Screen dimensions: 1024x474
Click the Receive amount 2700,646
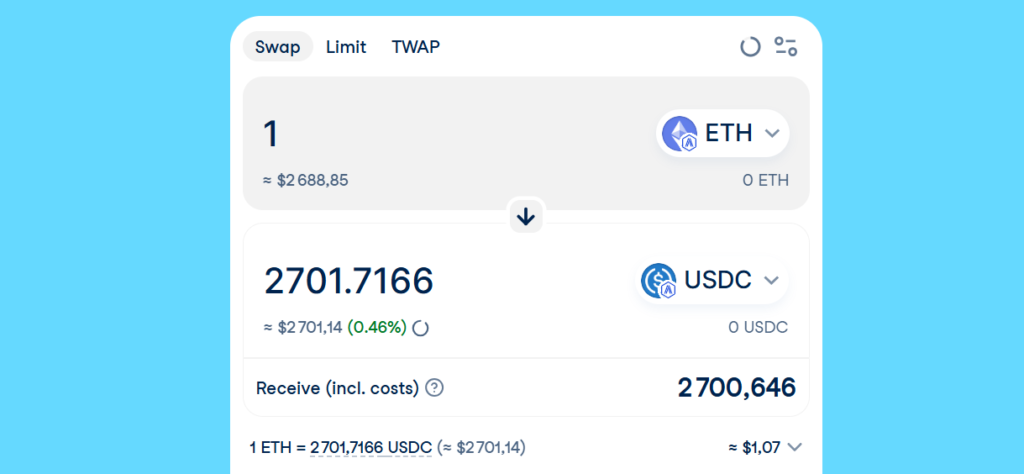(x=736, y=387)
